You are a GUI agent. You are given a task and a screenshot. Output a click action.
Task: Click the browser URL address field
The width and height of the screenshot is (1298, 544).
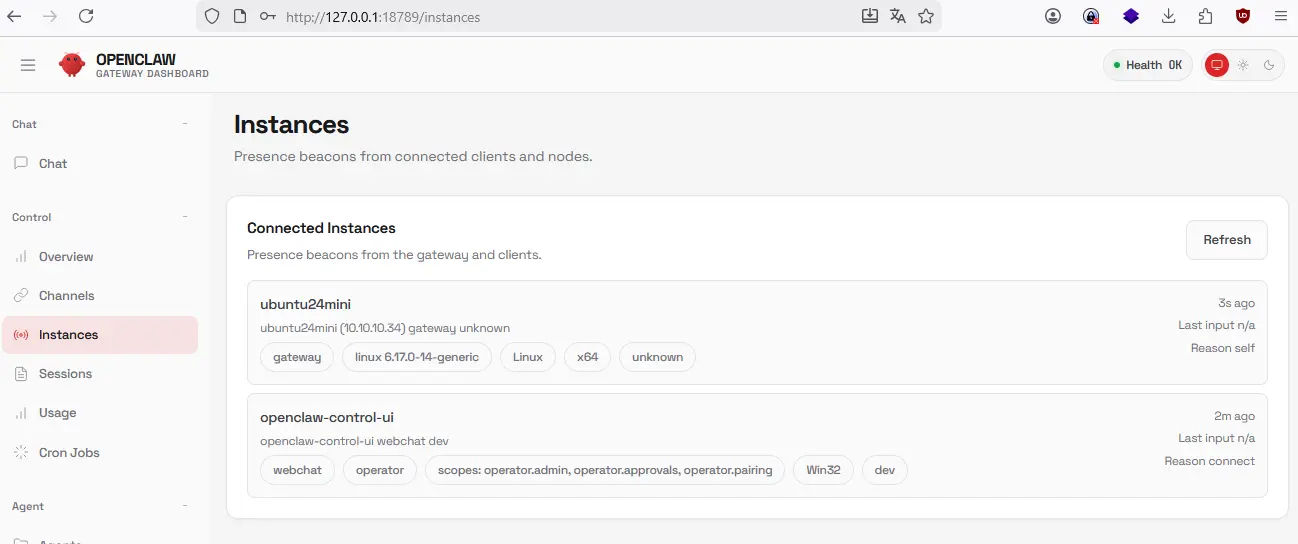point(560,17)
